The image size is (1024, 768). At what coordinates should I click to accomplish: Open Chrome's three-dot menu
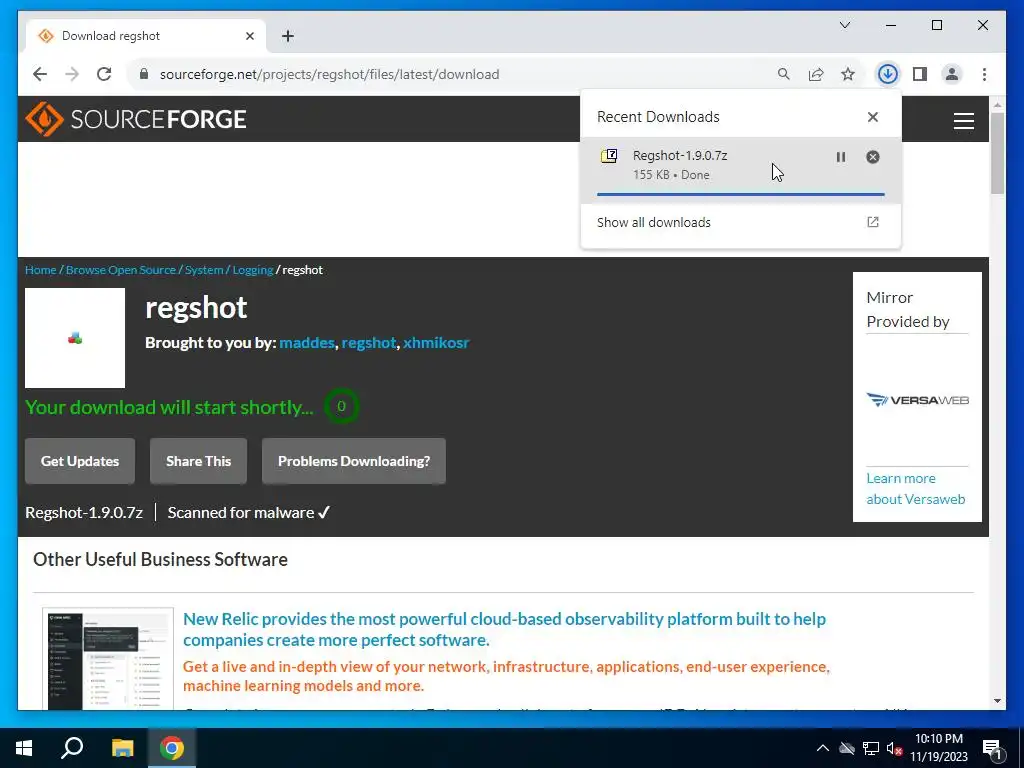[x=984, y=74]
